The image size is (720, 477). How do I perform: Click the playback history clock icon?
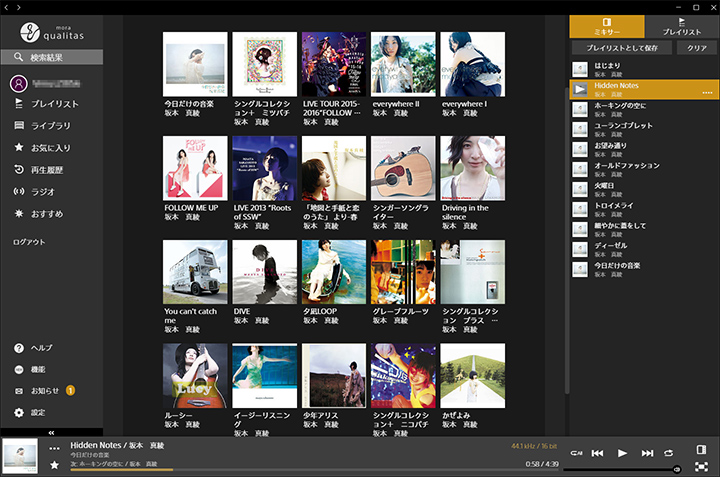pyautogui.click(x=19, y=169)
